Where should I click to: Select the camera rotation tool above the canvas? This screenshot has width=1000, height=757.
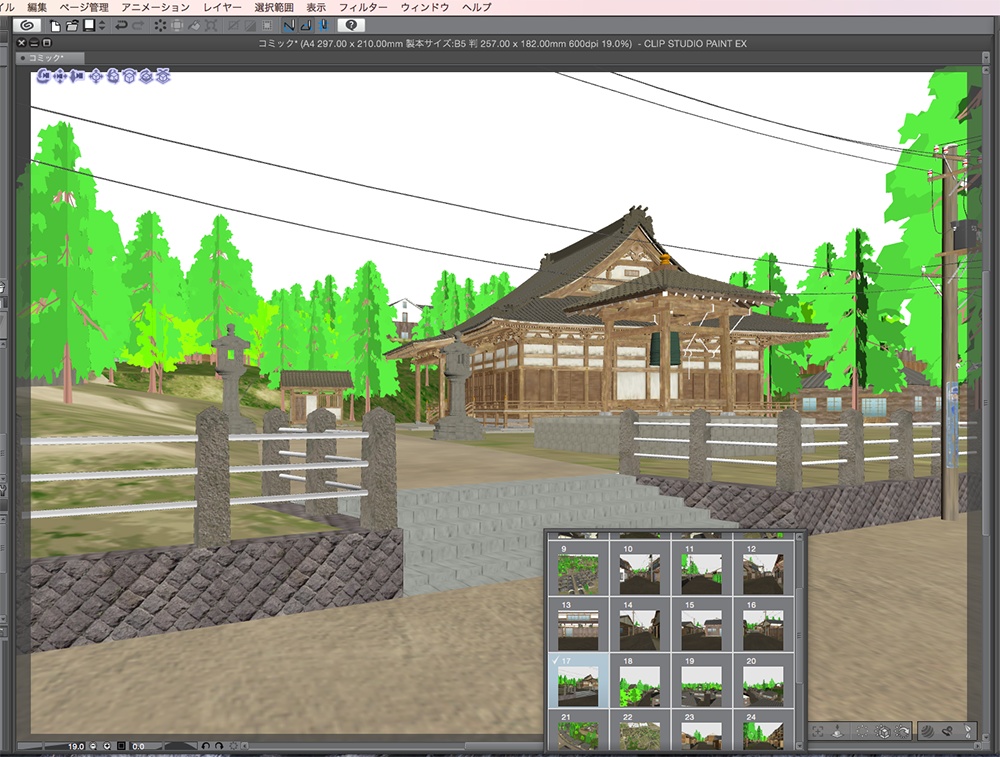coord(44,76)
